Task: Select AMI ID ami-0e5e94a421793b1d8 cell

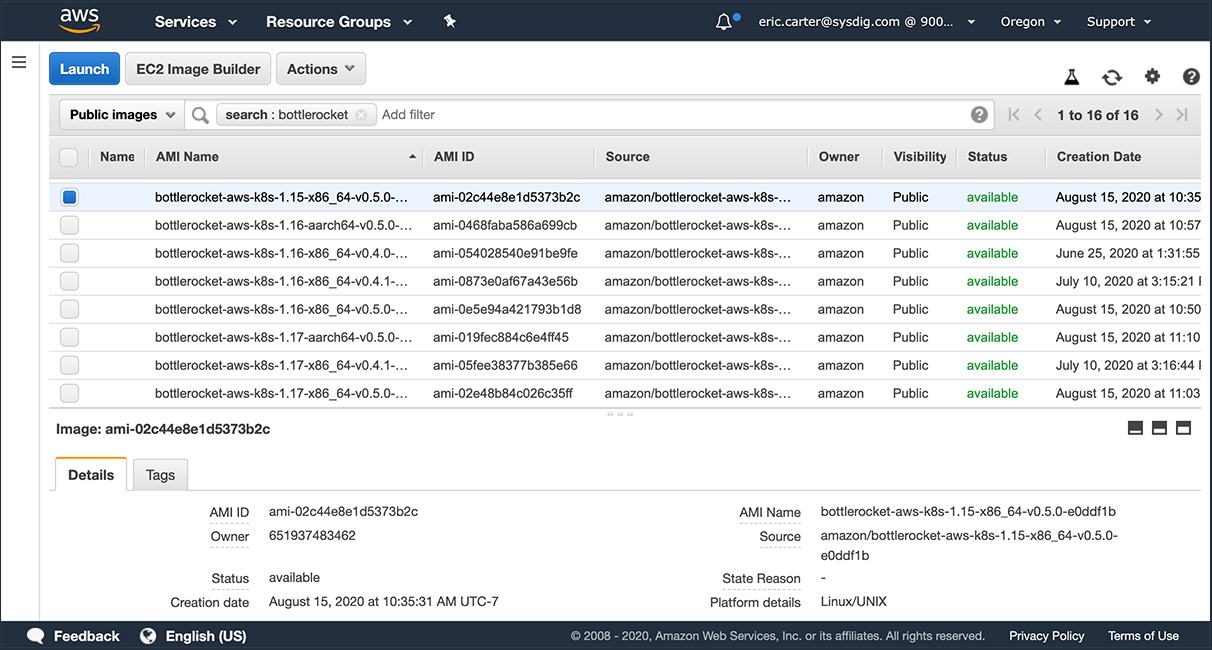Action: 507,309
